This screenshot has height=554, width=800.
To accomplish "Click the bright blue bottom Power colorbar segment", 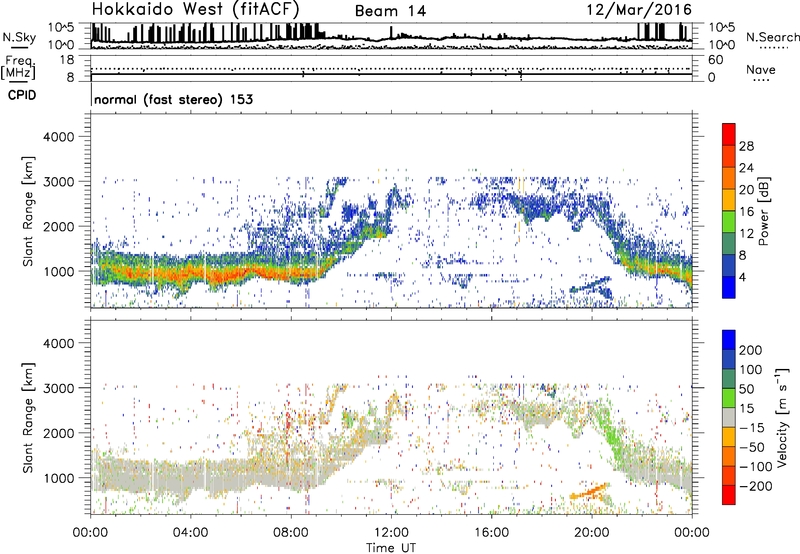I will [x=729, y=287].
